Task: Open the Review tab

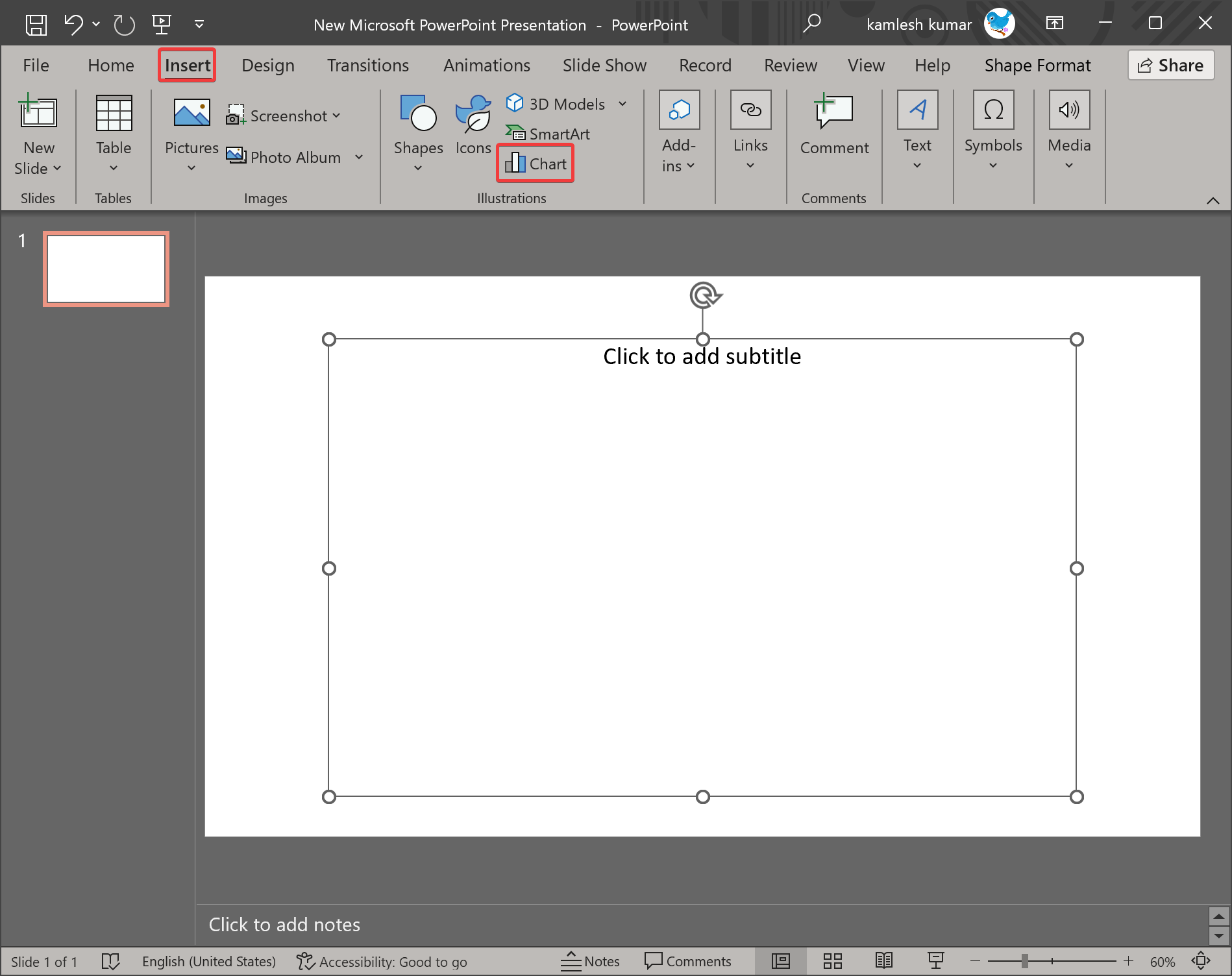Action: (791, 66)
